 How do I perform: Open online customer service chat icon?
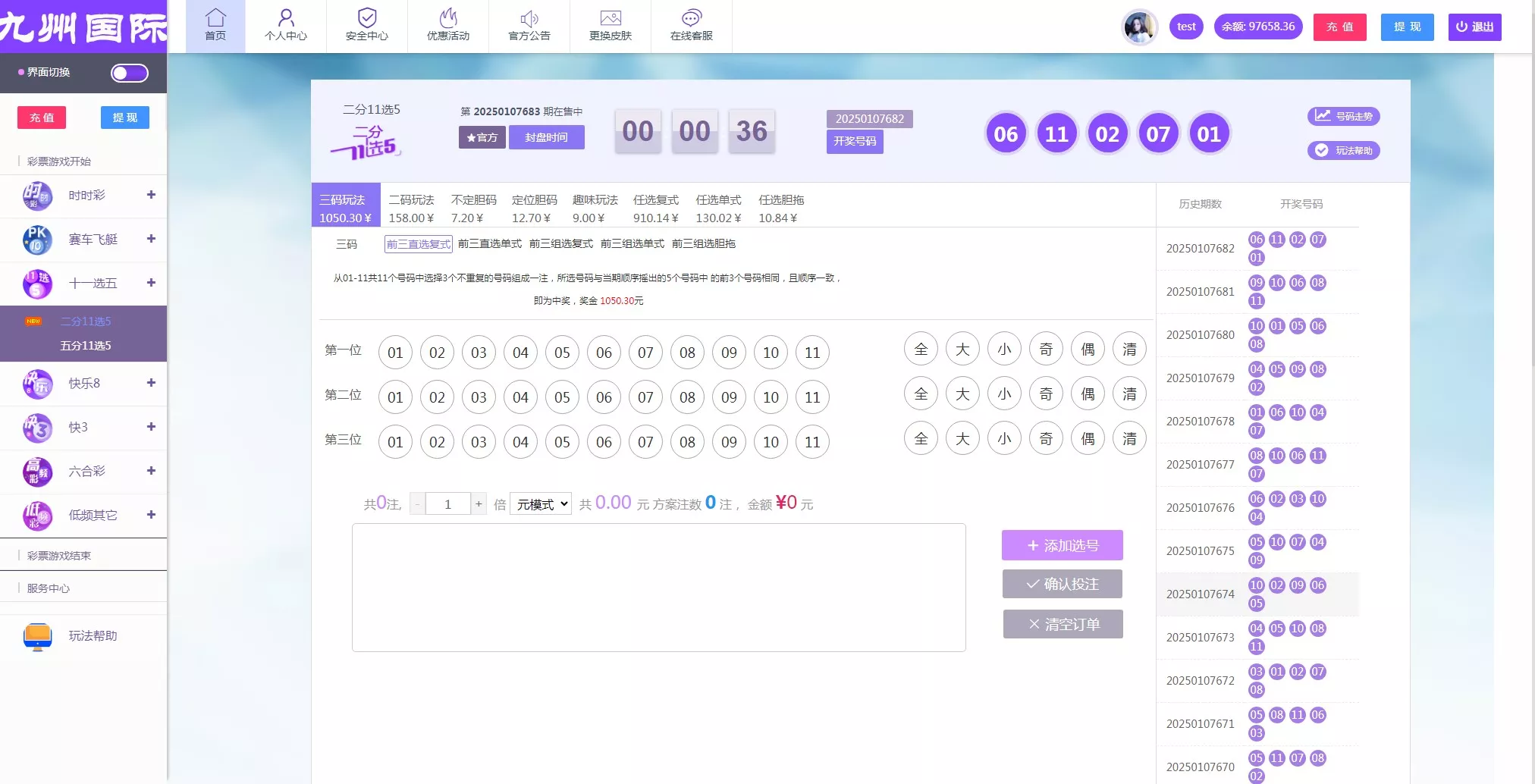(x=692, y=18)
